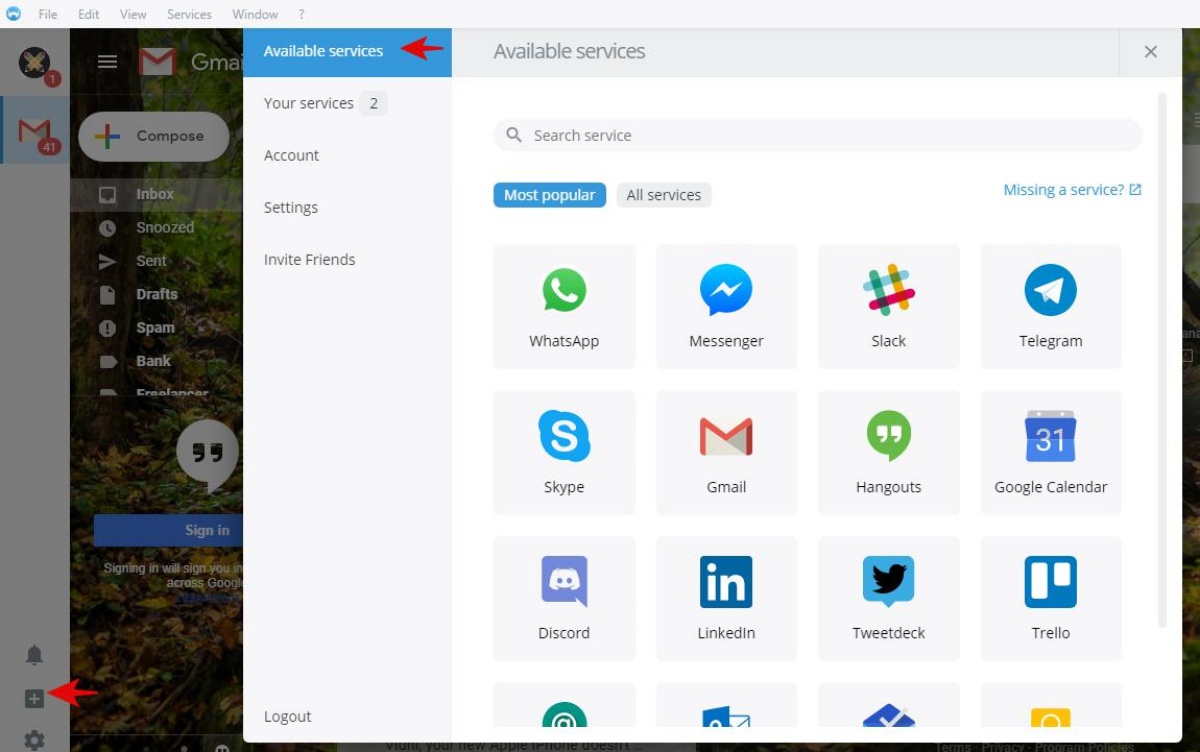Add the Trello service
The width and height of the screenshot is (1200, 752).
point(1050,599)
